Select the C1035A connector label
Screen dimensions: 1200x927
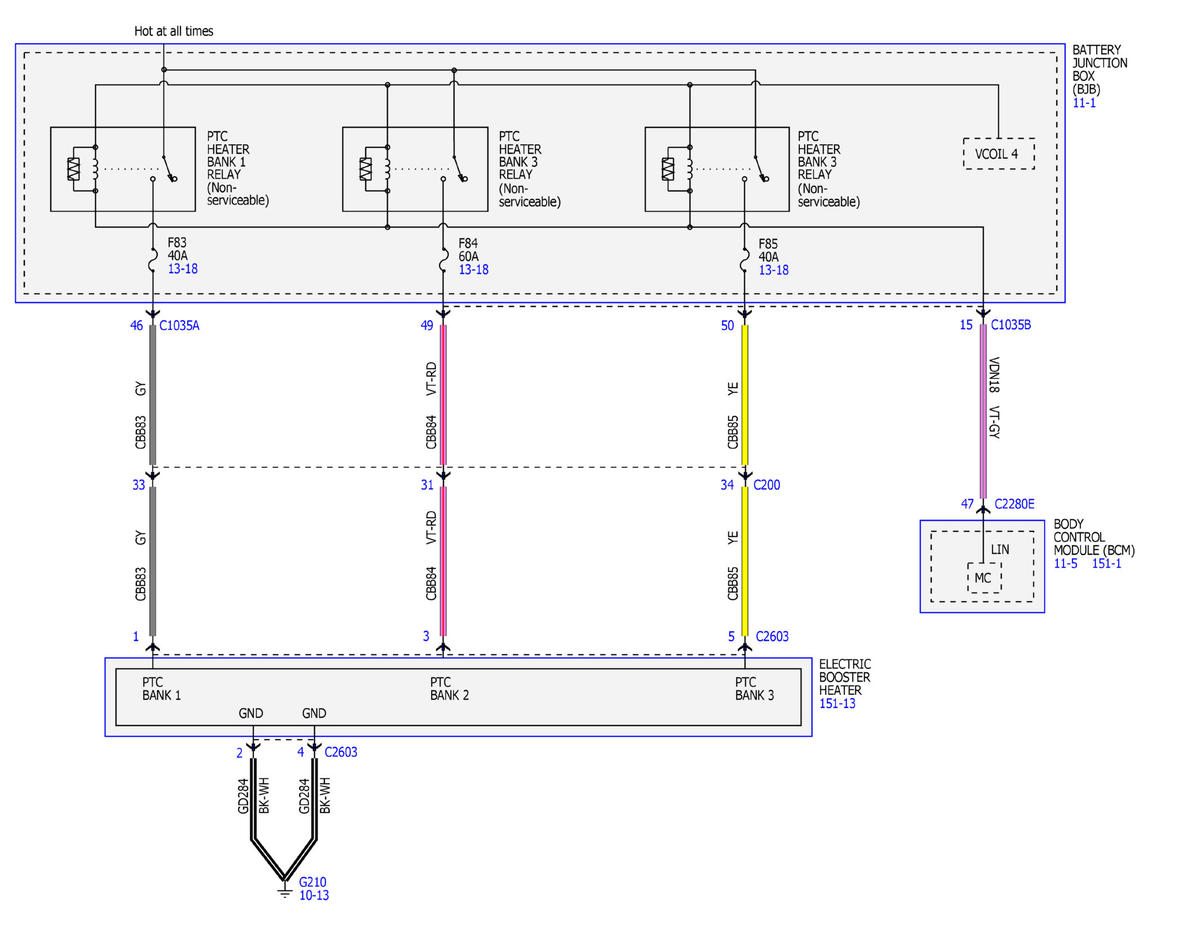[x=180, y=325]
